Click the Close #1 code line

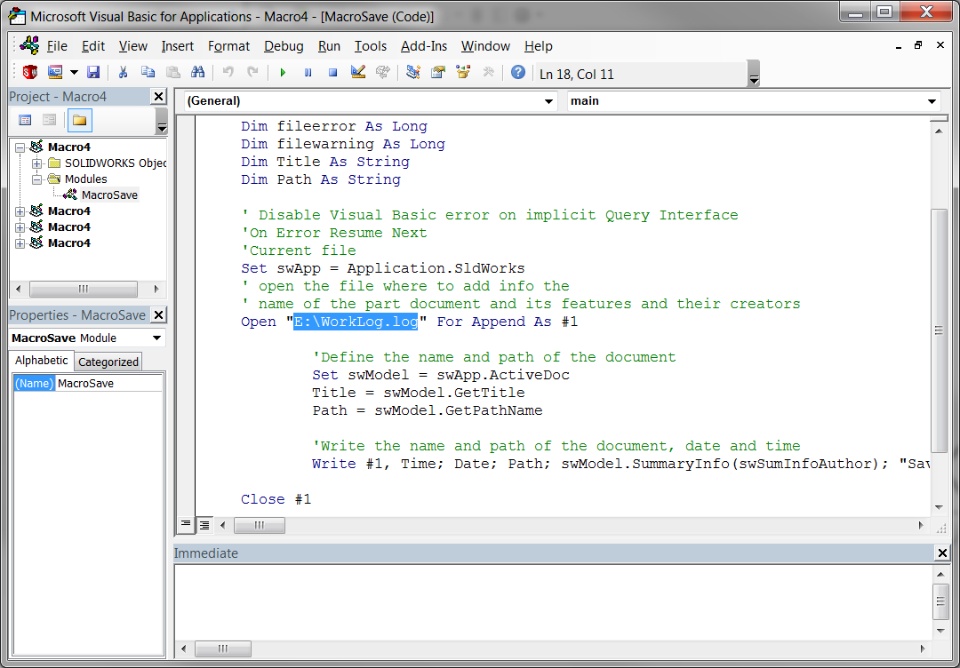pos(276,499)
